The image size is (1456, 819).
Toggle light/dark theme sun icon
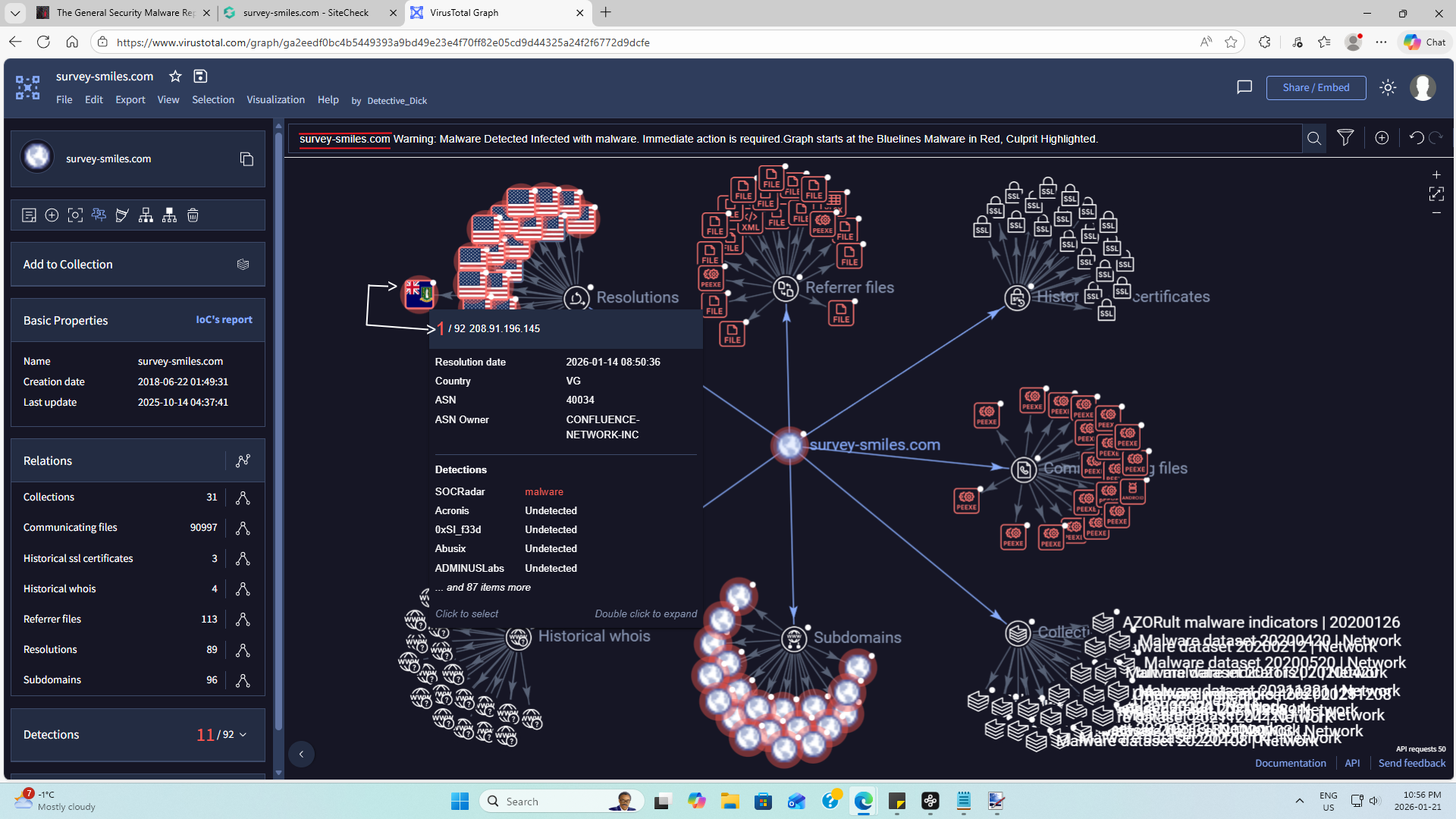pyautogui.click(x=1388, y=87)
